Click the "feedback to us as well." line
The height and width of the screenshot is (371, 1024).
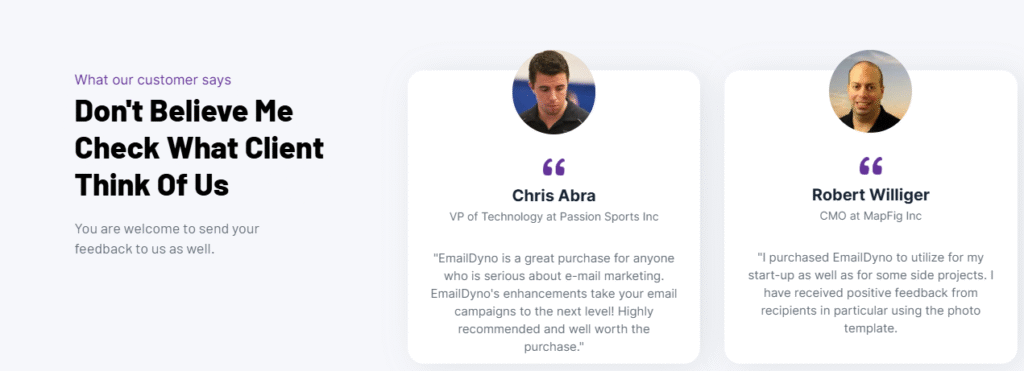(144, 250)
